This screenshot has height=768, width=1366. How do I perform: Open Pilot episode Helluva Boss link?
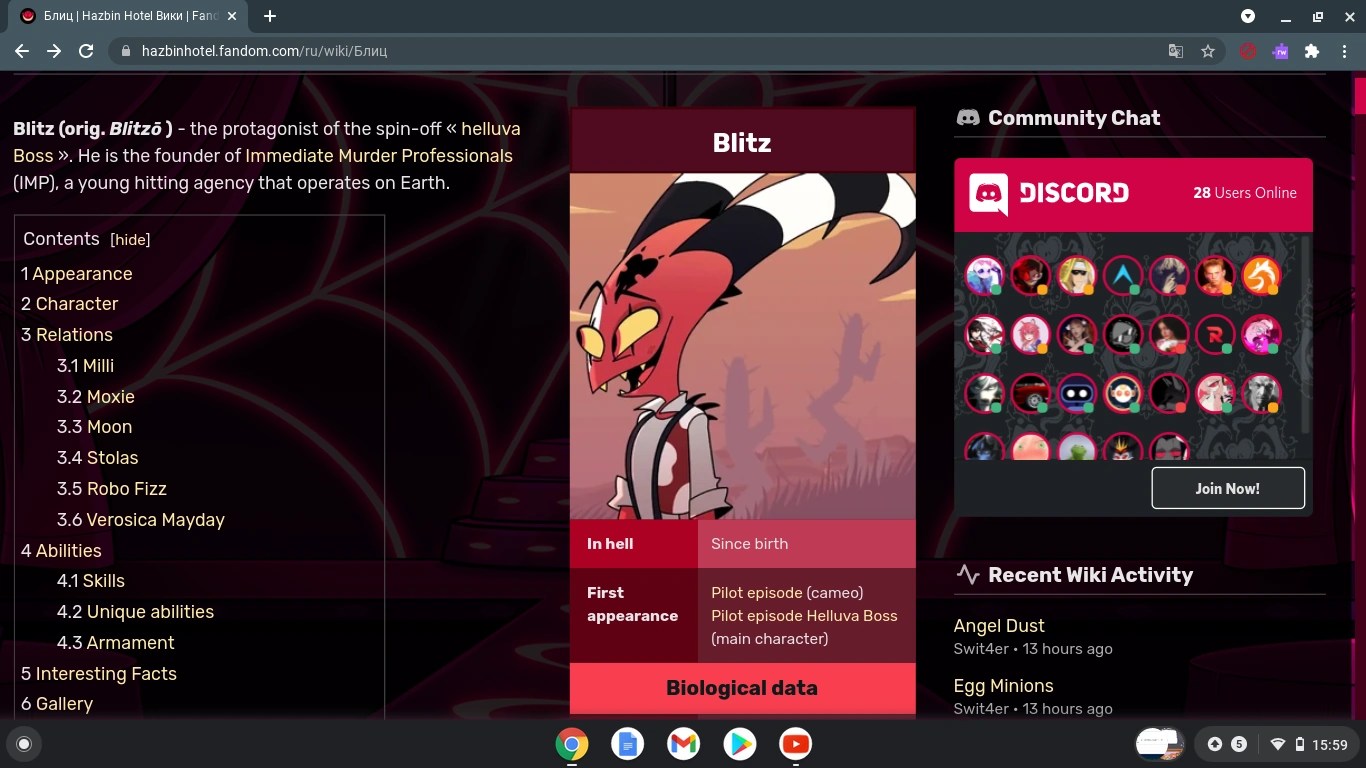[804, 616]
